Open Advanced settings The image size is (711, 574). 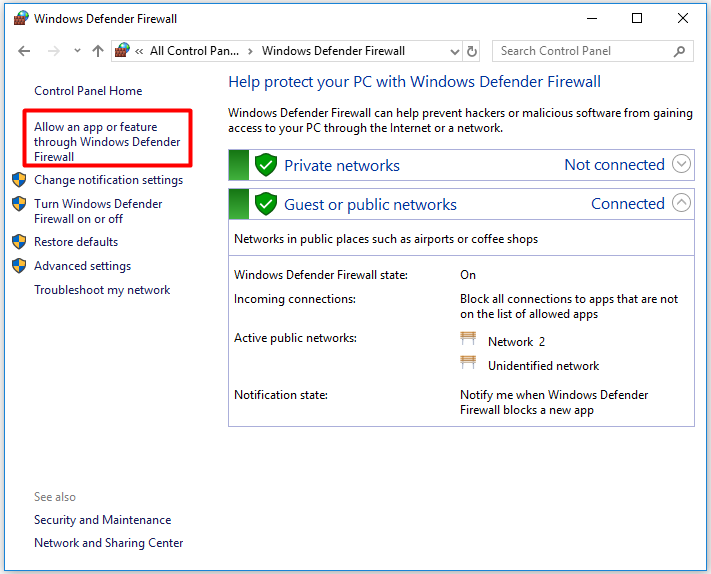pos(82,266)
